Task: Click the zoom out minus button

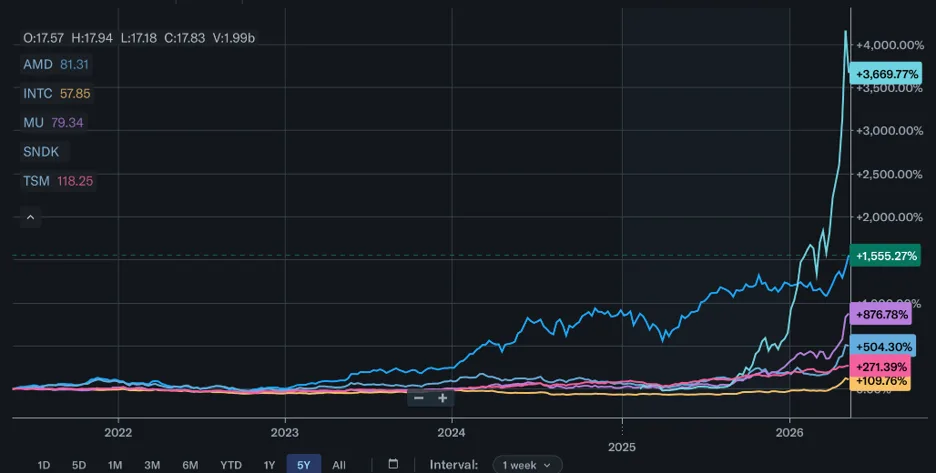Action: [x=419, y=398]
